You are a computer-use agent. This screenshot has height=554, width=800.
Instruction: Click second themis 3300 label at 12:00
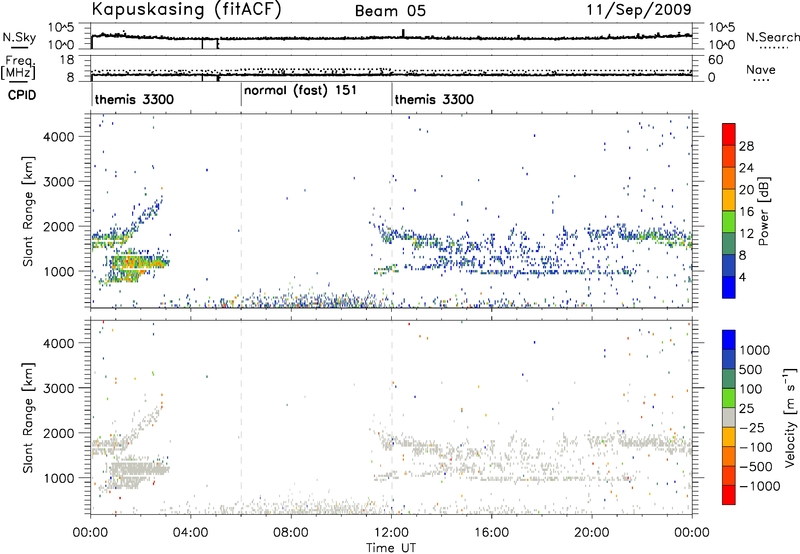(434, 99)
